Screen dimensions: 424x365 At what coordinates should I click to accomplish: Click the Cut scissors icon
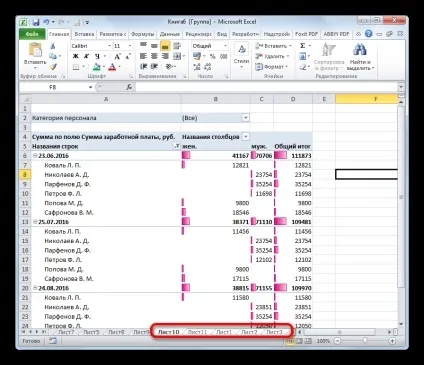(x=53, y=46)
